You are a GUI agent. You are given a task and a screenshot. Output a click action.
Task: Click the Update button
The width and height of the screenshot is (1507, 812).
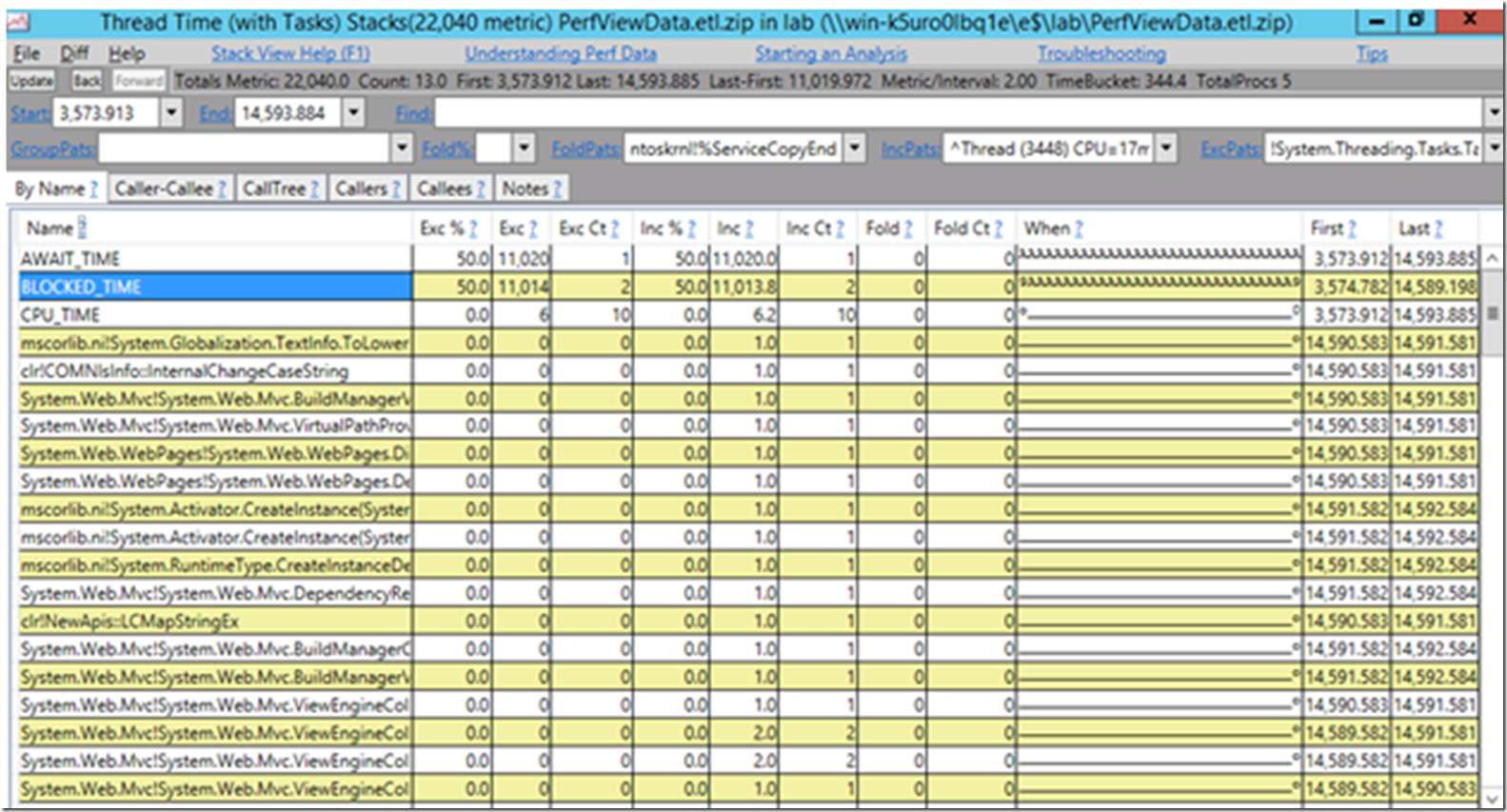tap(31, 81)
